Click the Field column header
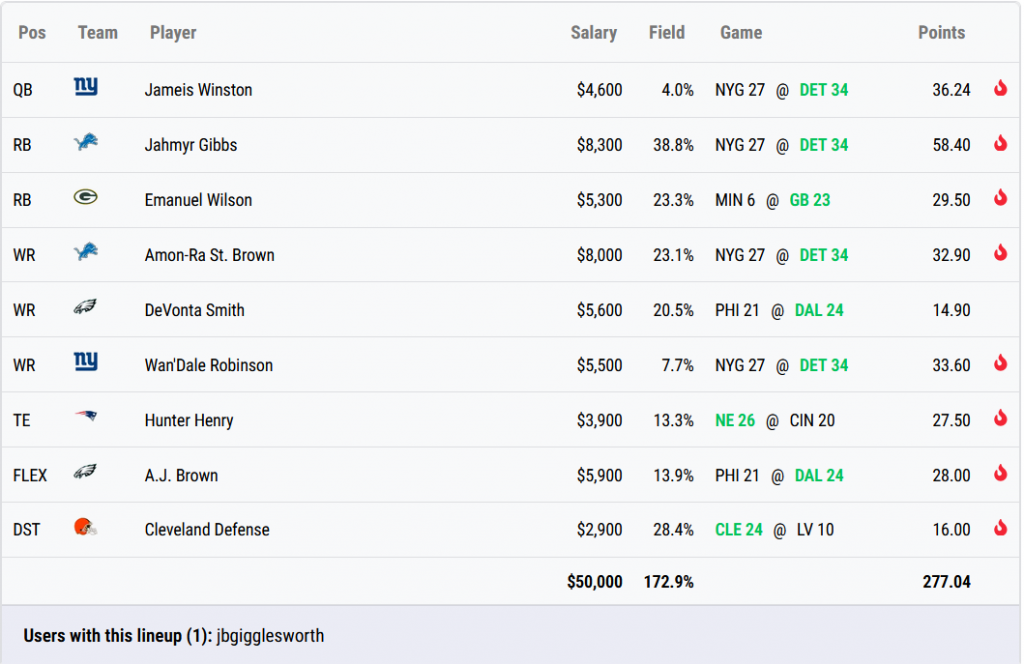 point(666,33)
